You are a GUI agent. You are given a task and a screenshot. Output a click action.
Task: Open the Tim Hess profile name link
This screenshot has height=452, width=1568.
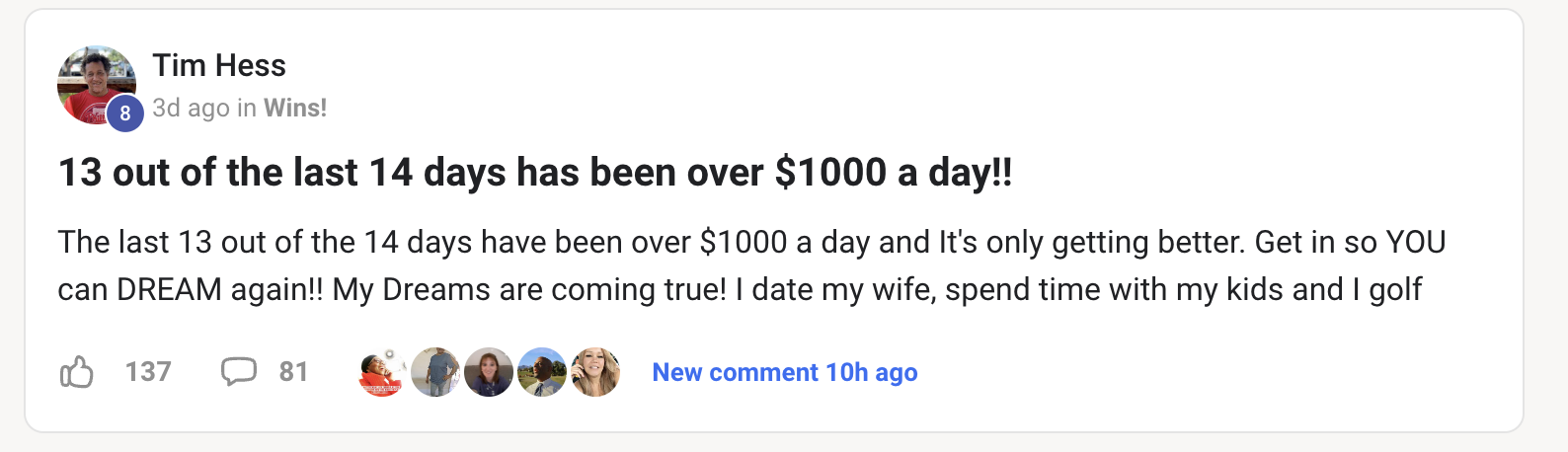219,65
